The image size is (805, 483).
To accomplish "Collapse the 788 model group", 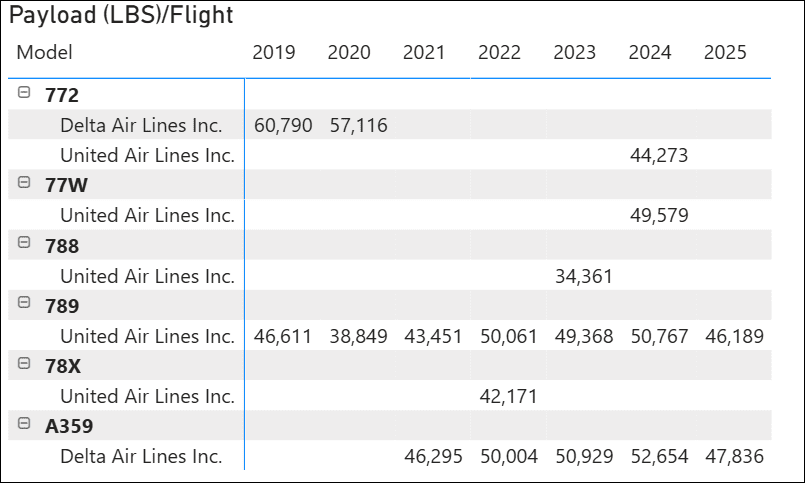I will 24,244.
